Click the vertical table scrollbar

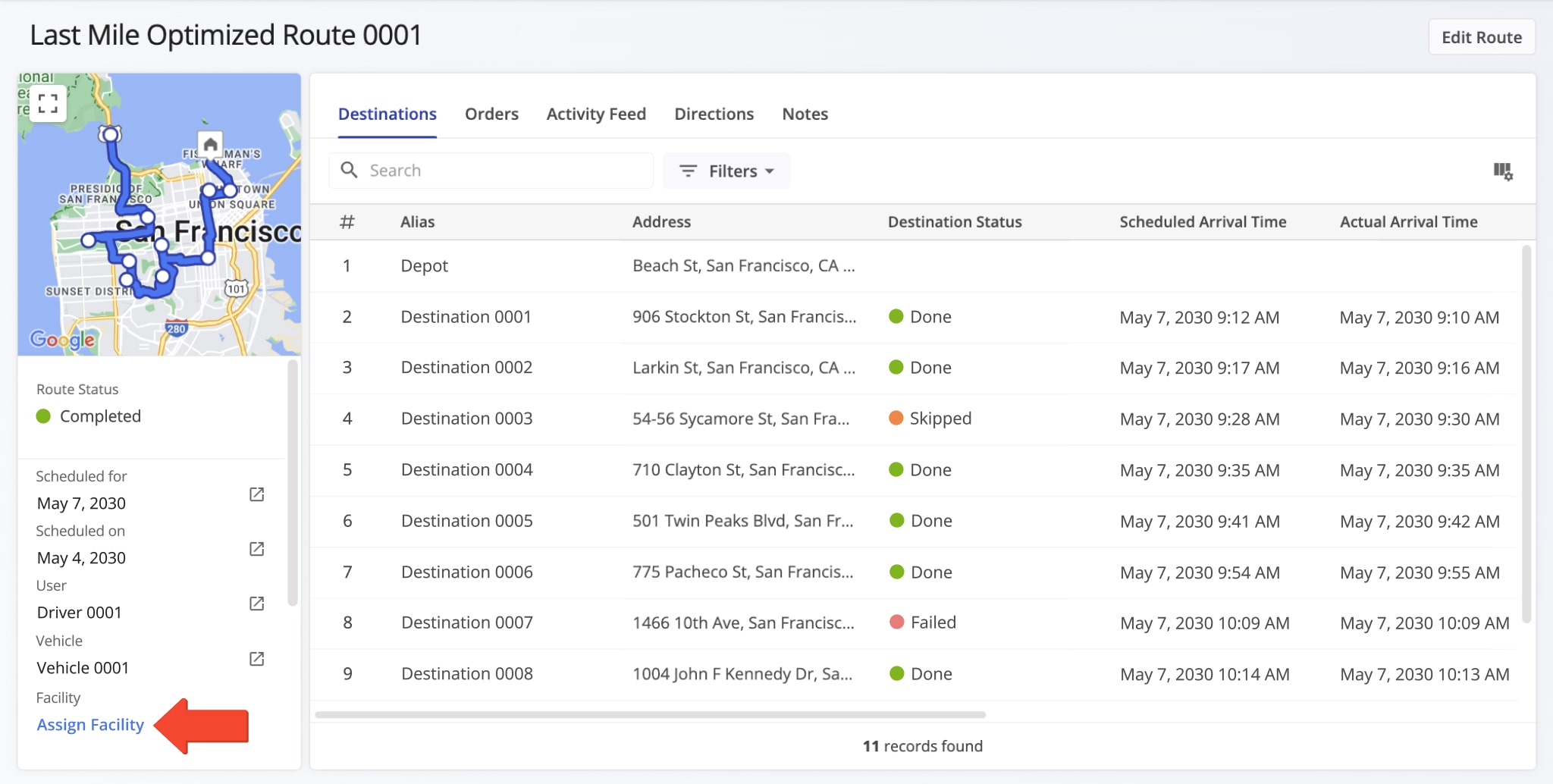click(x=1526, y=434)
